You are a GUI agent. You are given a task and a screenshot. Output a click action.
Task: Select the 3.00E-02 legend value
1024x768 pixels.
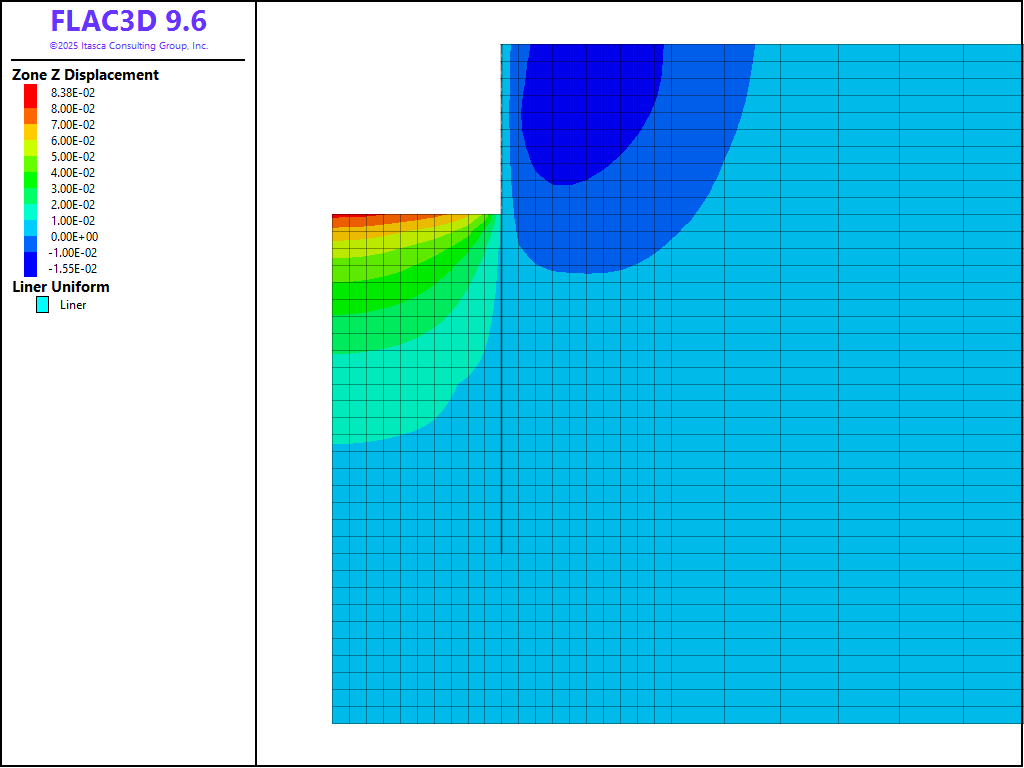[x=73, y=189]
